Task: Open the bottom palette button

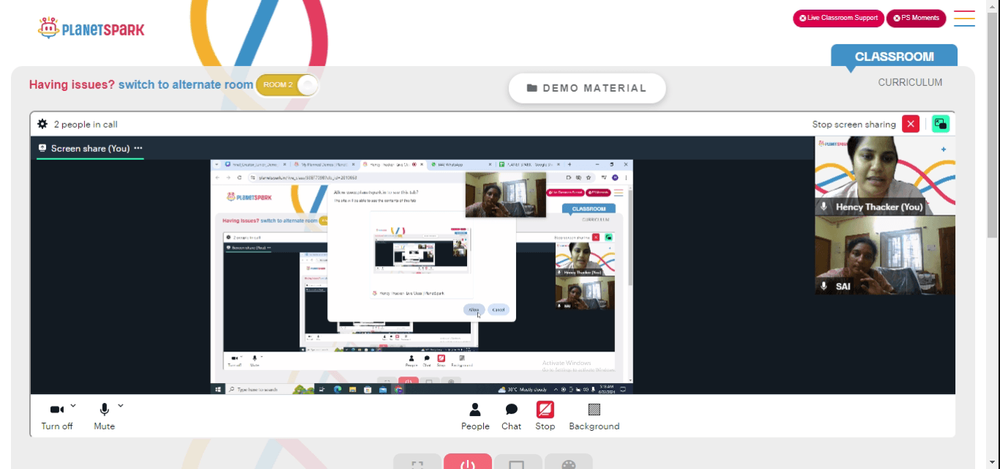Action: click(x=568, y=462)
